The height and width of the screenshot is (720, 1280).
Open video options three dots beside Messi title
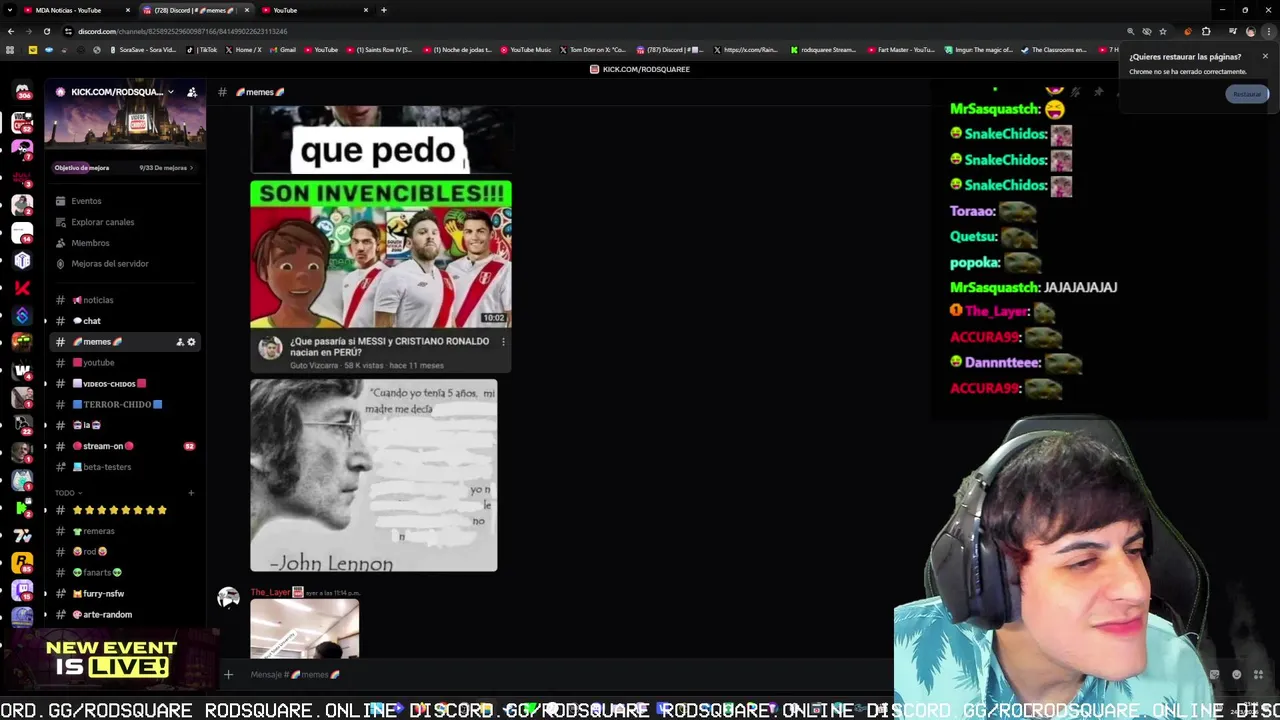point(503,342)
